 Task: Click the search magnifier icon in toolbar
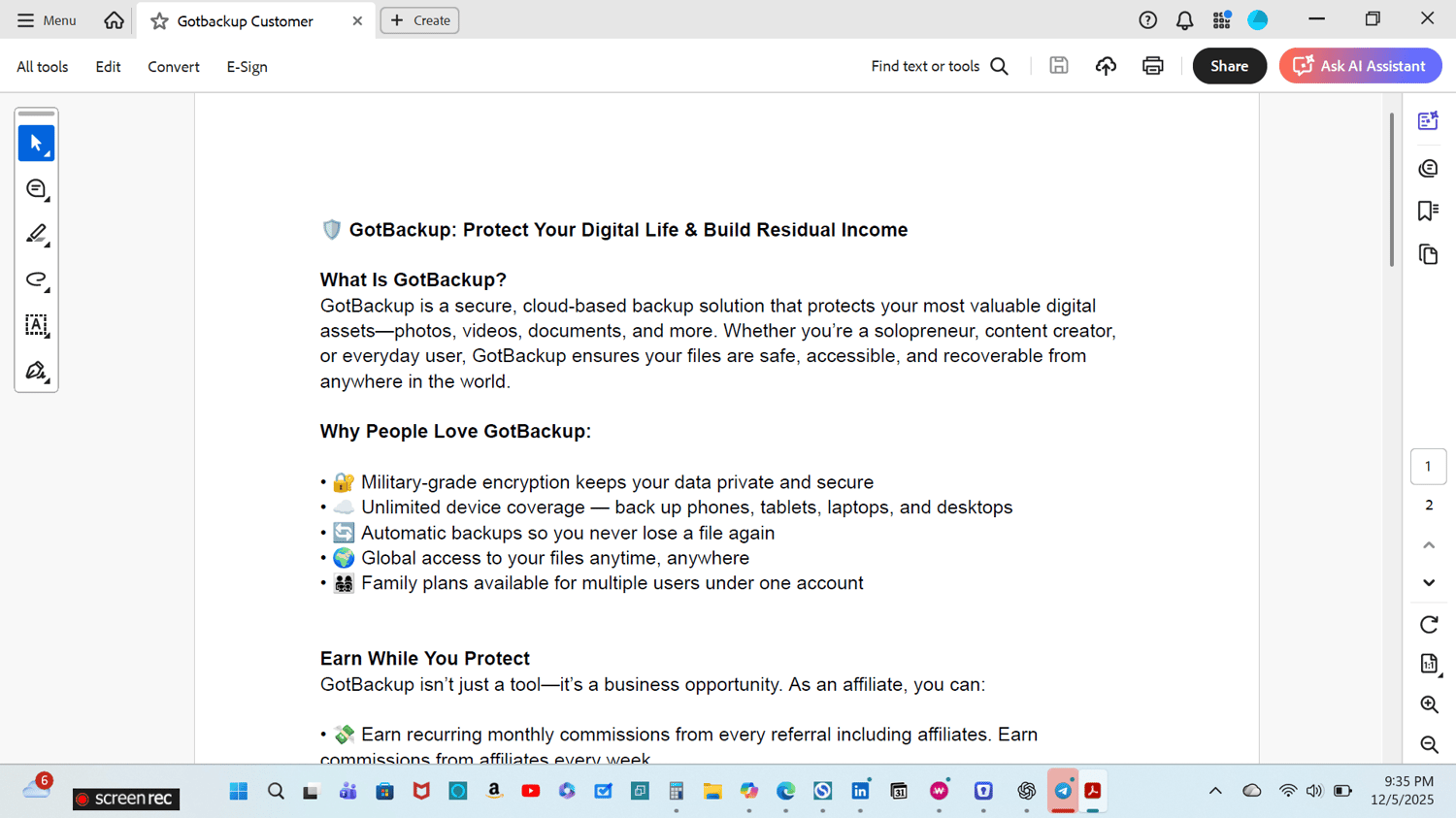1000,66
